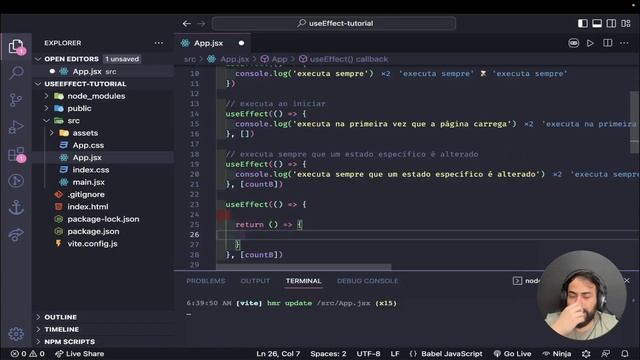This screenshot has height=360, width=640.
Task: Open the Customize Layout icon
Action: pyautogui.click(x=626, y=23)
